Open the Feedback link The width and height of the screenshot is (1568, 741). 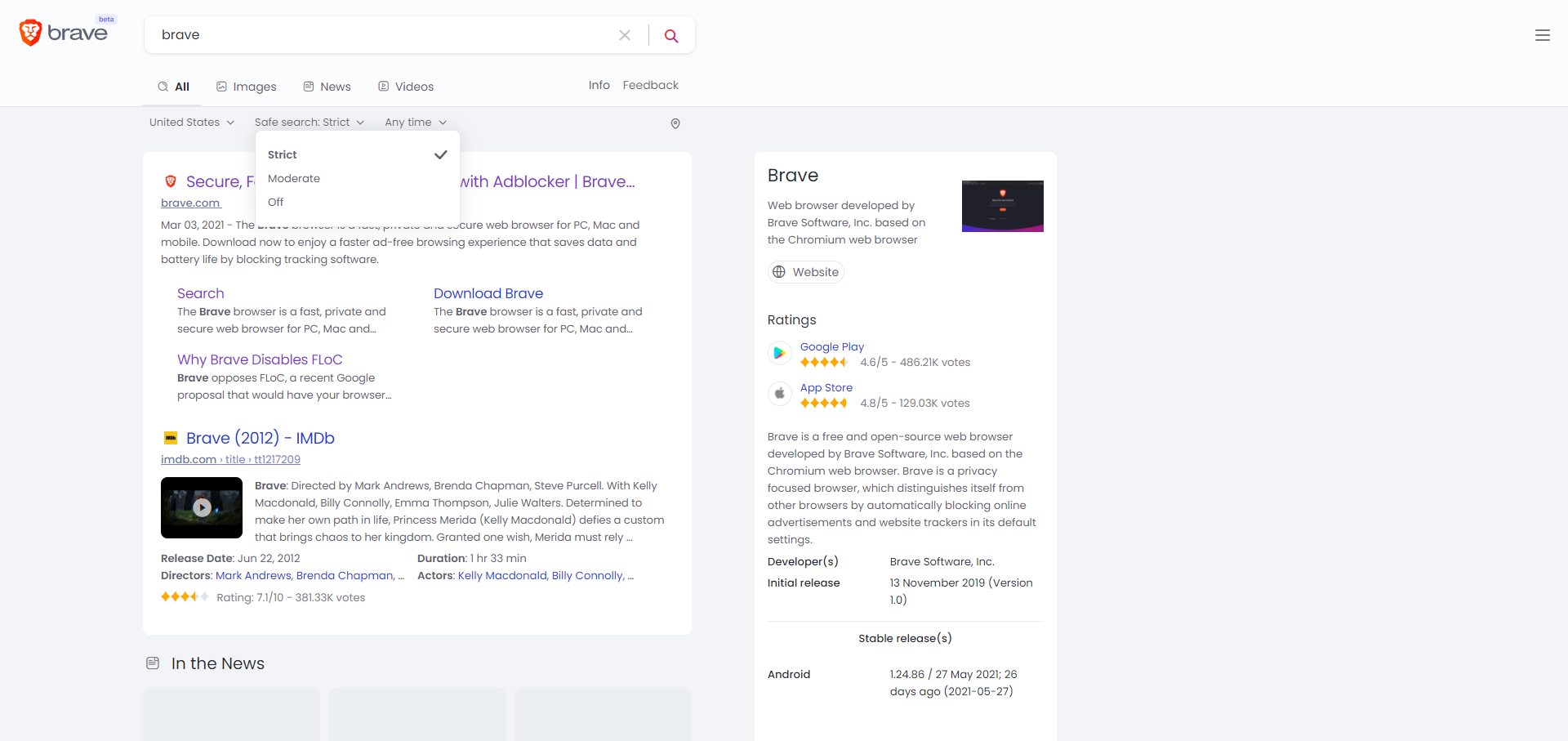click(651, 85)
